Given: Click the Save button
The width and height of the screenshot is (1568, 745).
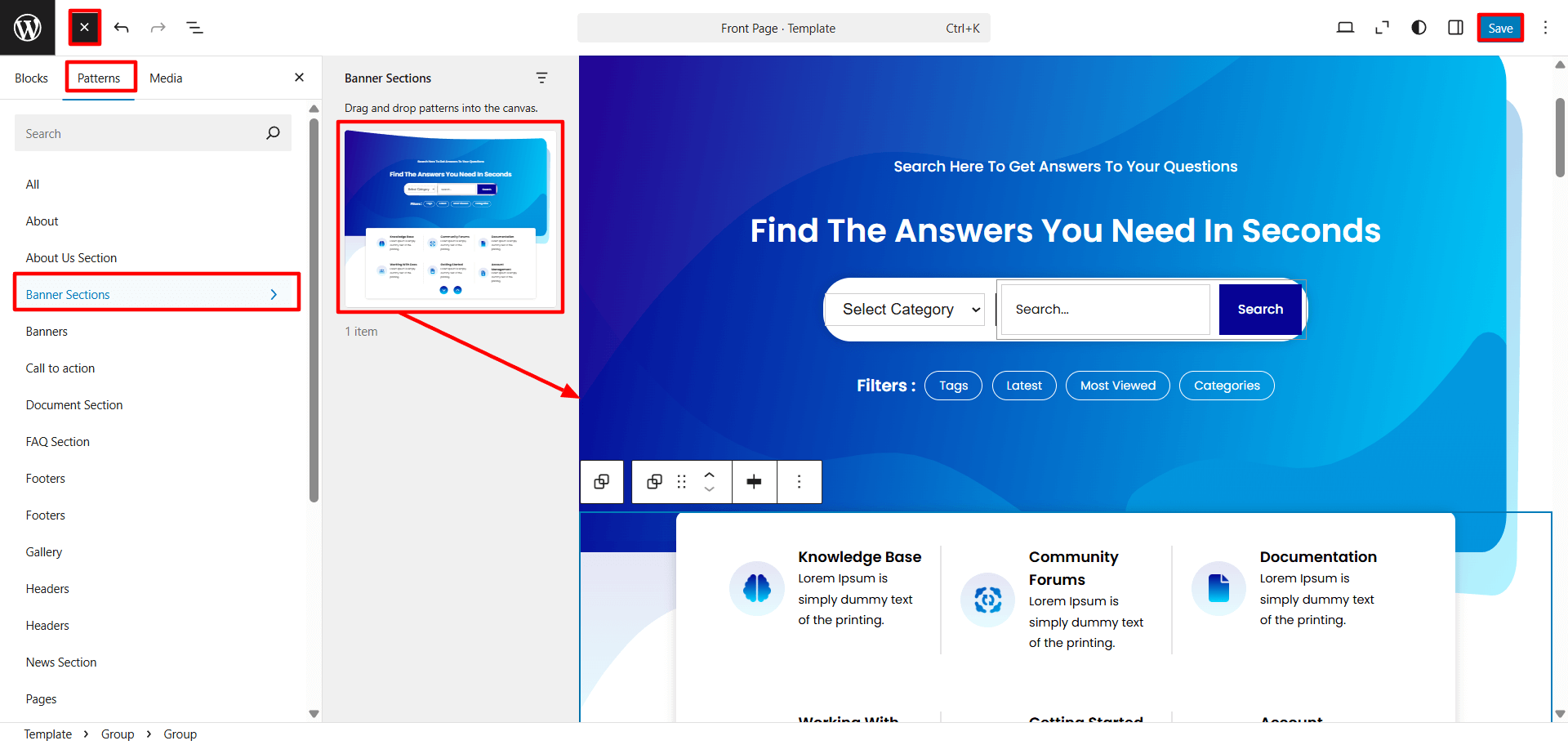Looking at the screenshot, I should point(1500,28).
